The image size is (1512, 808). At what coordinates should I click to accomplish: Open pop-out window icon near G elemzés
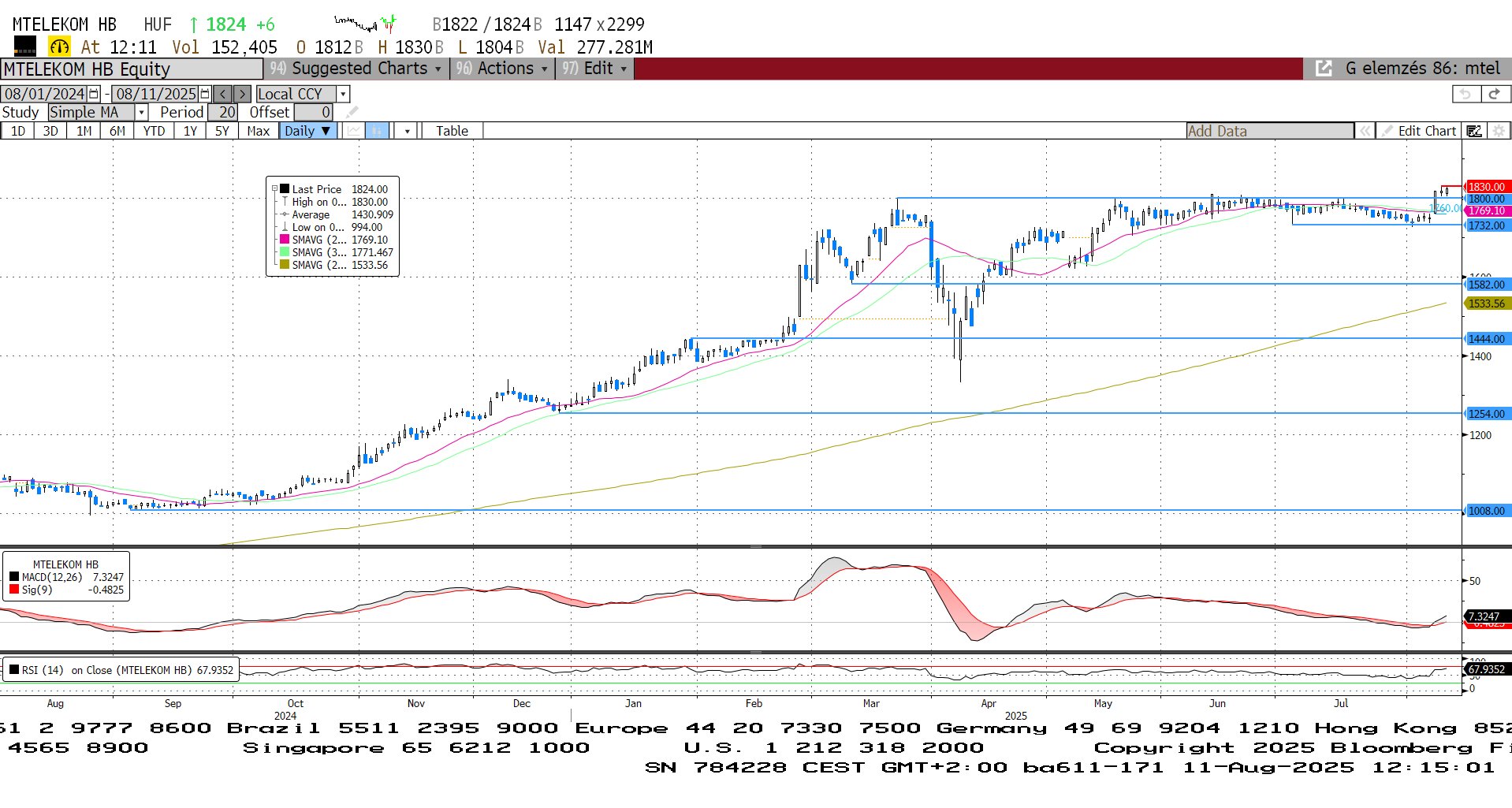coord(1324,69)
